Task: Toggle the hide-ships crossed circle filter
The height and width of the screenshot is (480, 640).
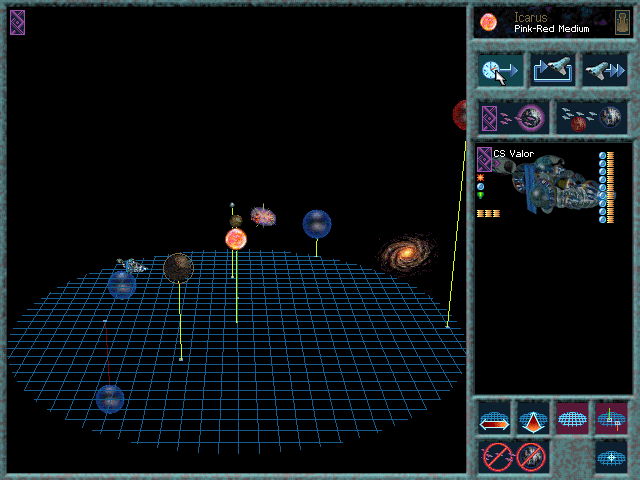Action: pyautogui.click(x=497, y=457)
